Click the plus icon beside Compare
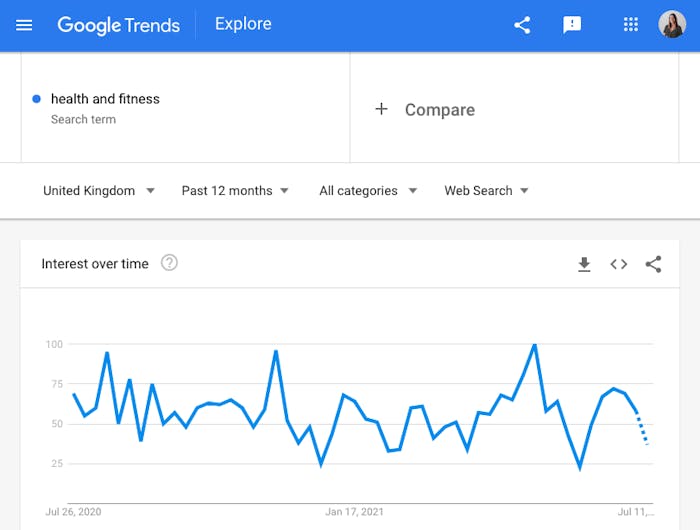Screen dimensions: 700x530 [x=381, y=109]
